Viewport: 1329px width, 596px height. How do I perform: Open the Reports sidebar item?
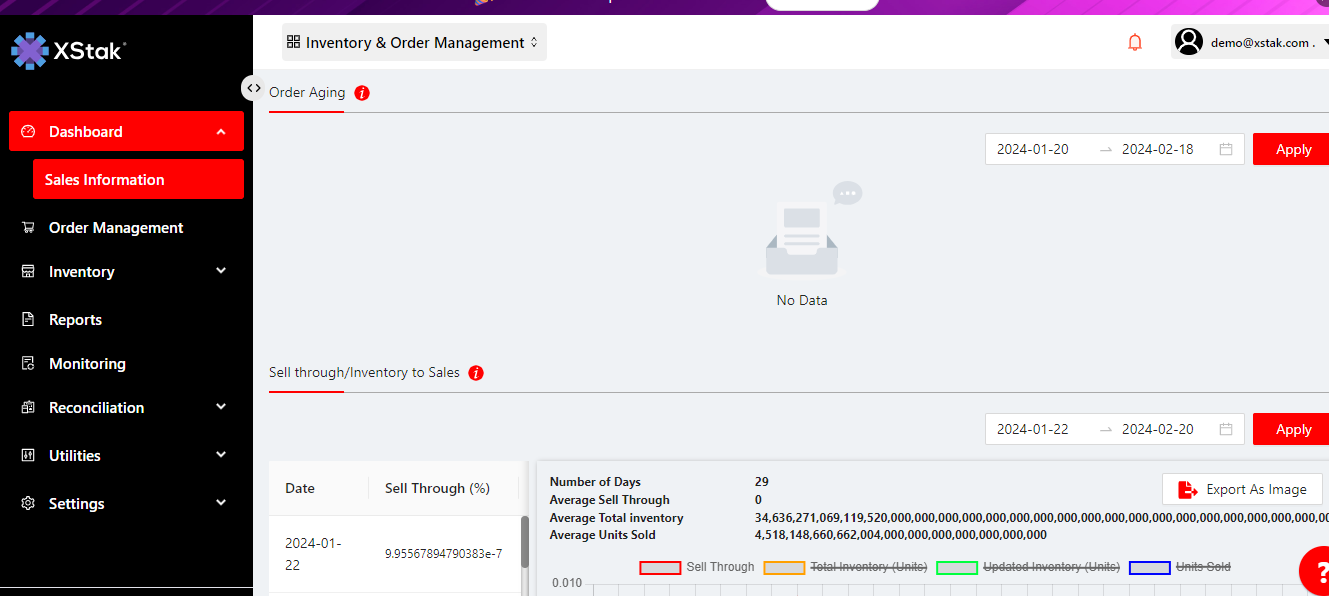click(x=75, y=320)
